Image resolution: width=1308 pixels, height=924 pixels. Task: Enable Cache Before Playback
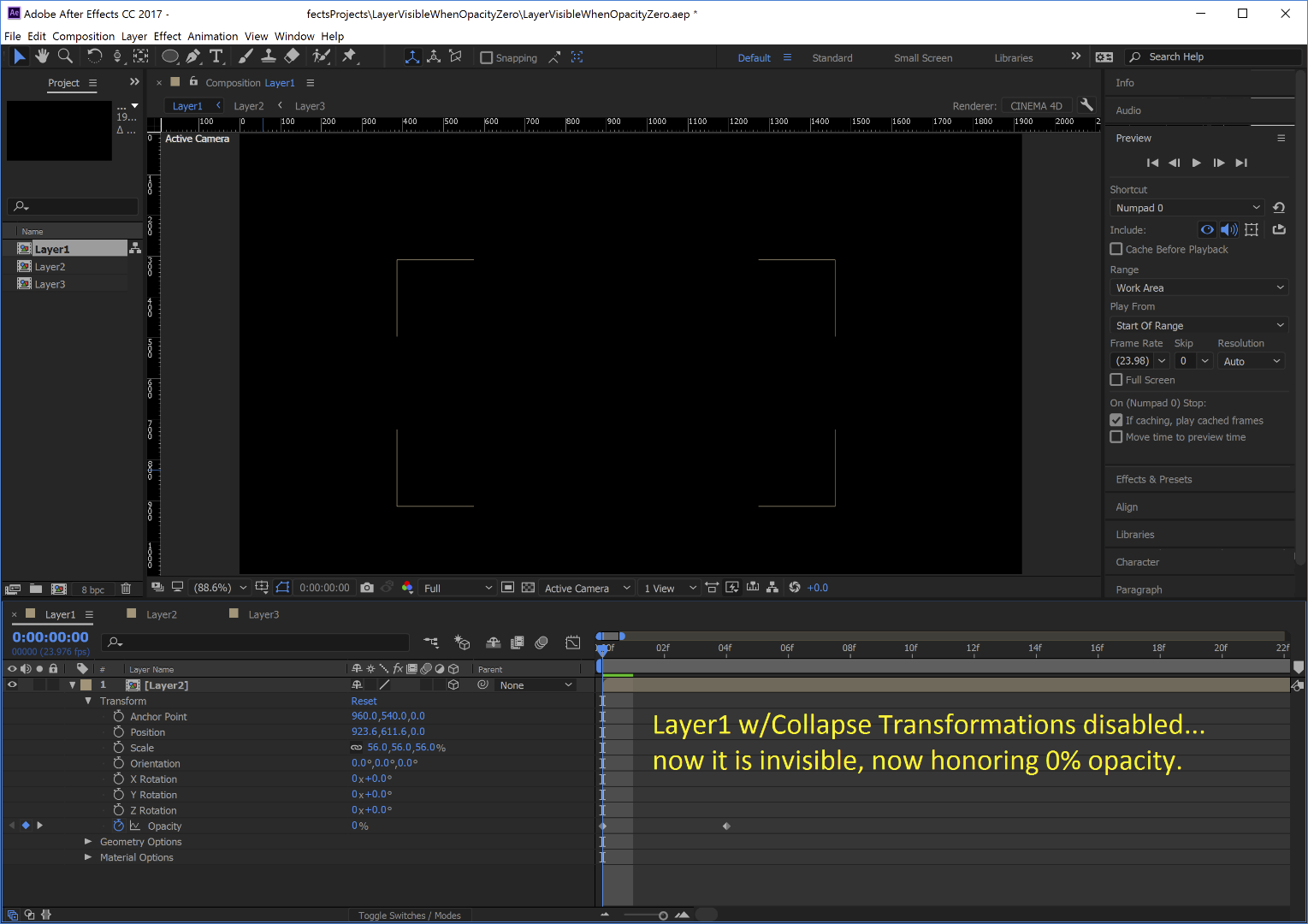[1116, 249]
